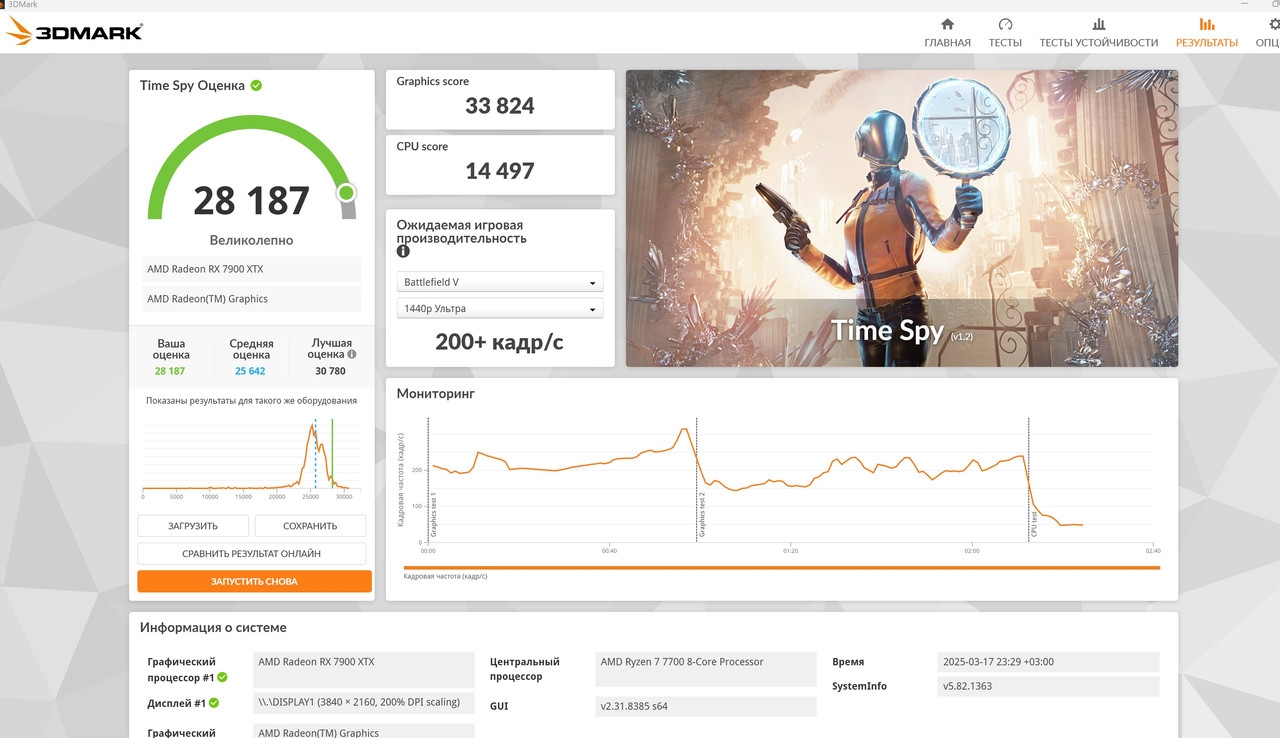This screenshot has height=738, width=1280.
Task: Click the 200+ кадр/с estimated fps value
Action: click(499, 342)
